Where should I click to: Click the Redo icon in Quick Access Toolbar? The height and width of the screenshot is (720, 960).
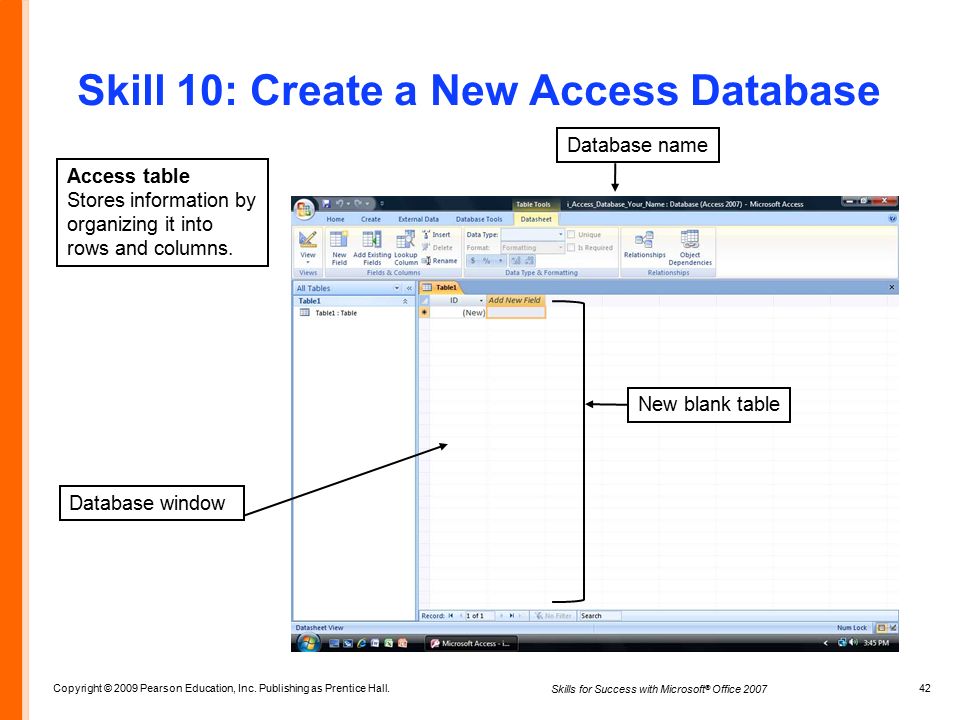(x=358, y=203)
